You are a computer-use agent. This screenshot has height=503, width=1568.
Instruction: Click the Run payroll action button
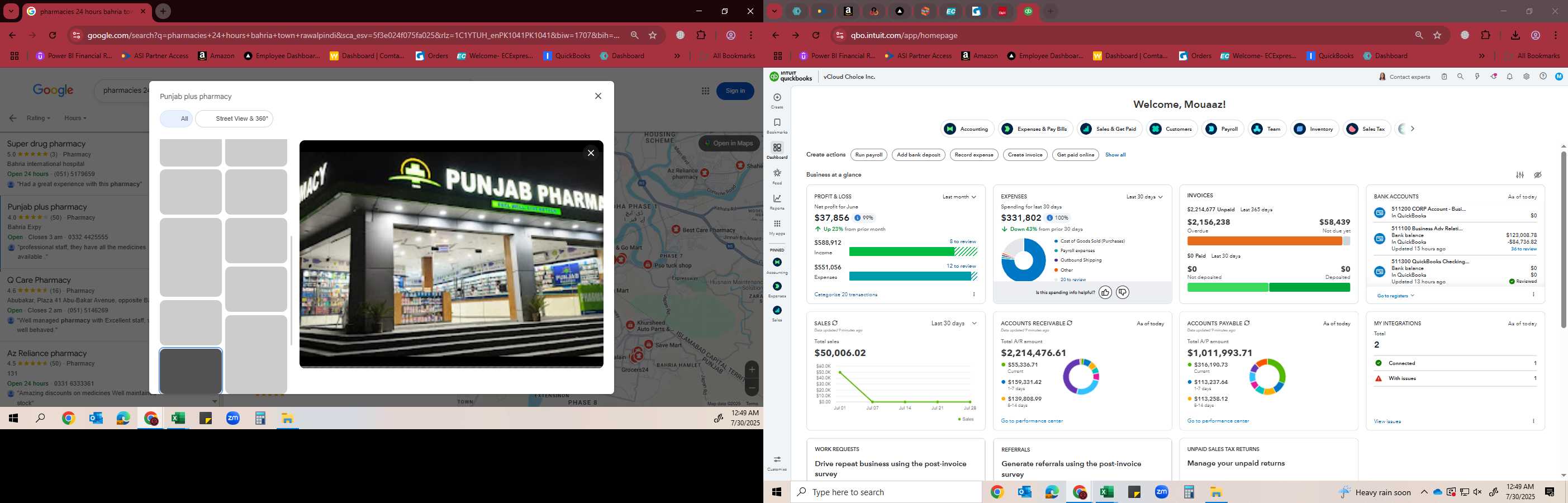[868, 155]
